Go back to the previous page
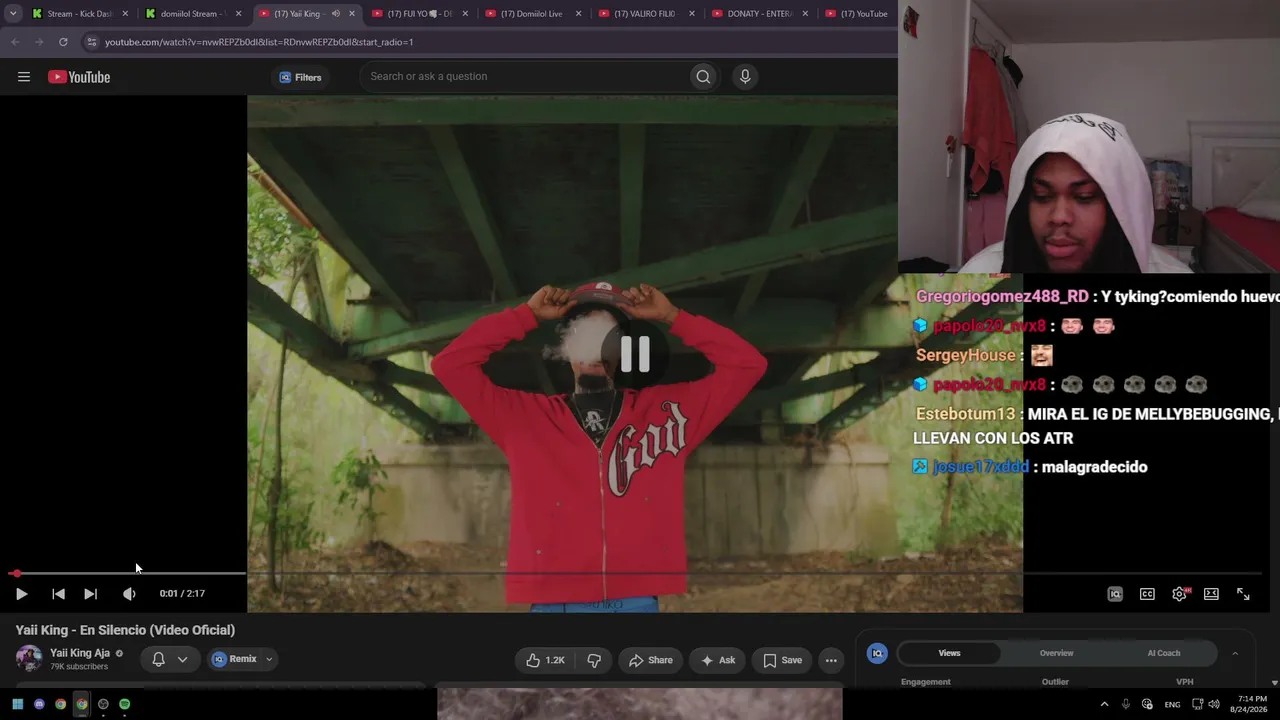This screenshot has height=720, width=1280. tap(15, 42)
